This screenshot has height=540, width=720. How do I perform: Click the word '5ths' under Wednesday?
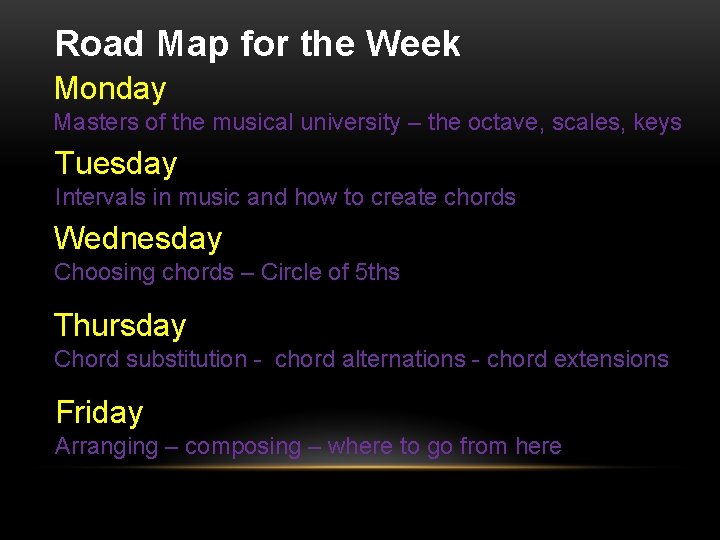point(377,272)
